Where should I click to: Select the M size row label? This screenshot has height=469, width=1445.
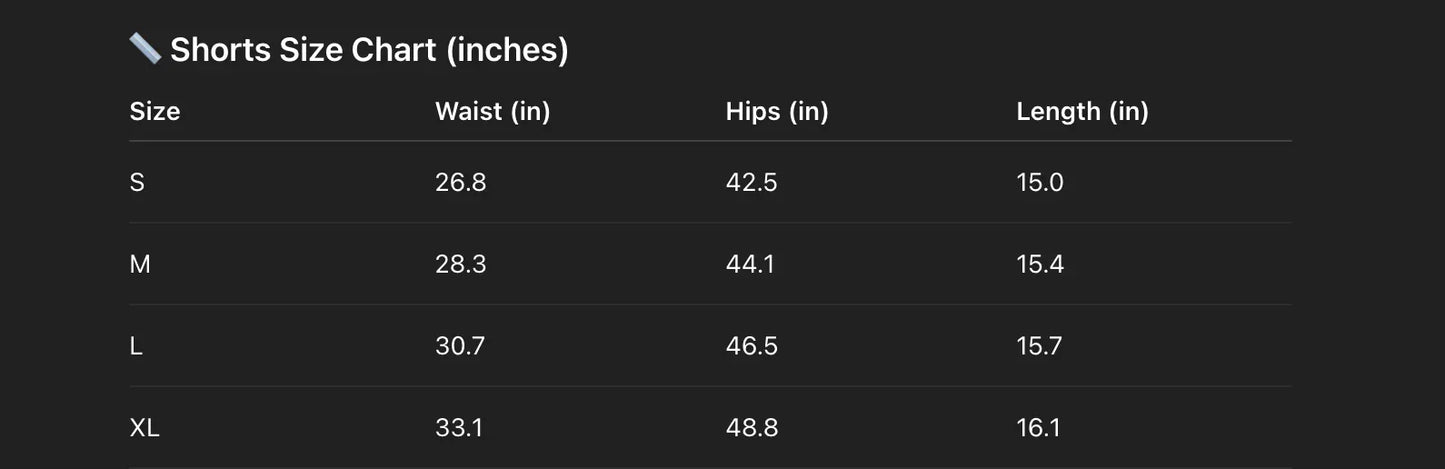click(x=140, y=264)
